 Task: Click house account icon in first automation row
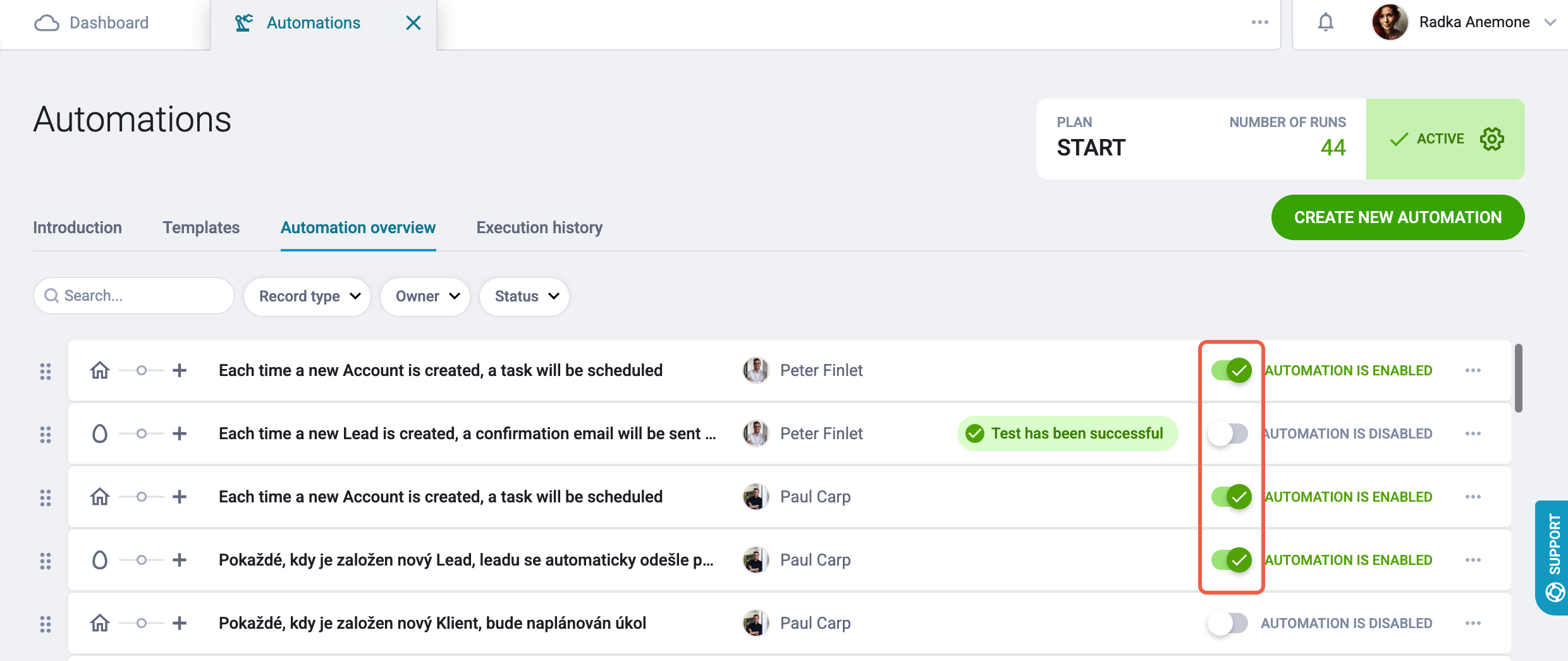pos(100,370)
